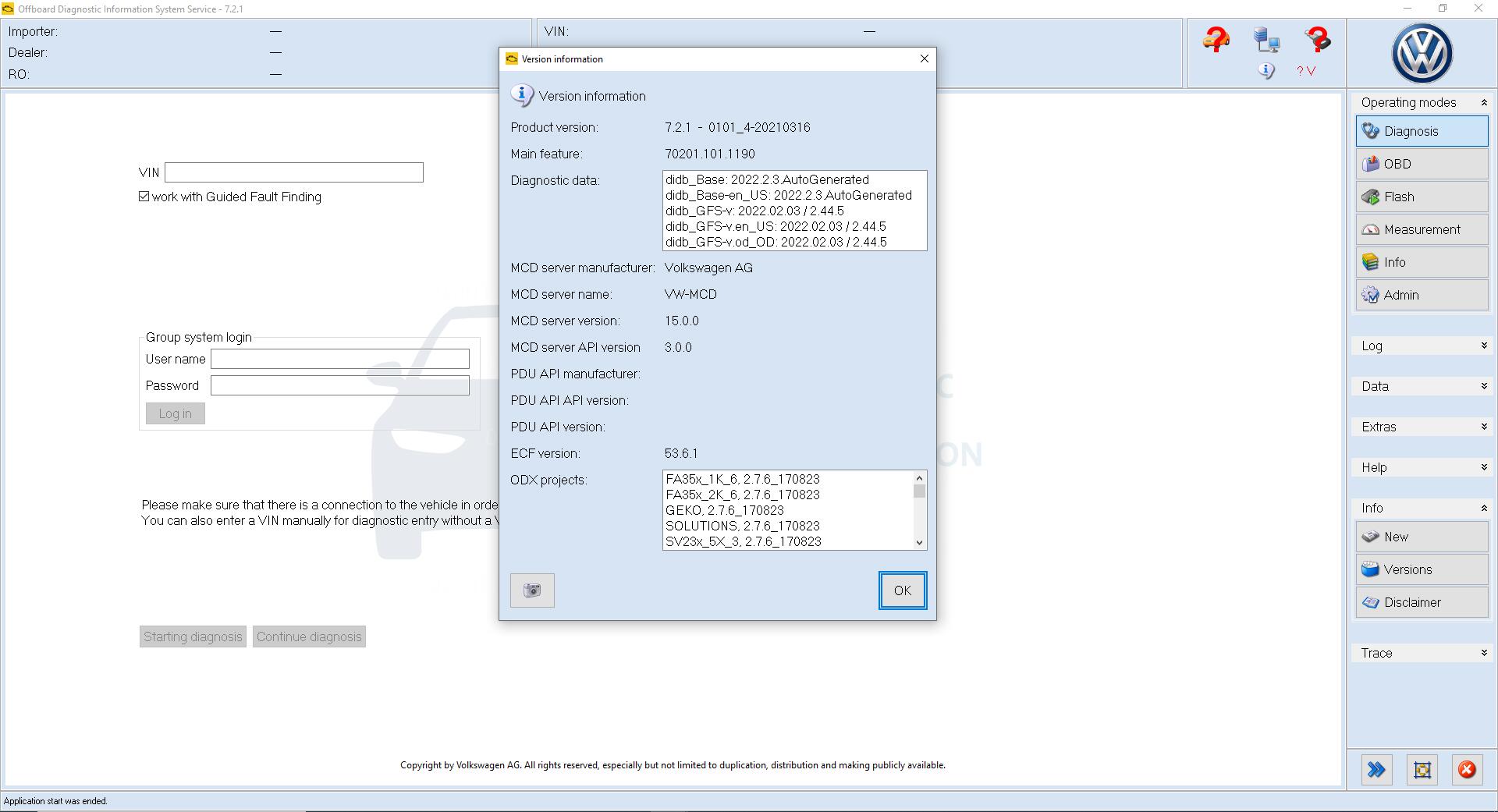Select SOLUTIONS in ODX projects list
The height and width of the screenshot is (812, 1498).
743,526
